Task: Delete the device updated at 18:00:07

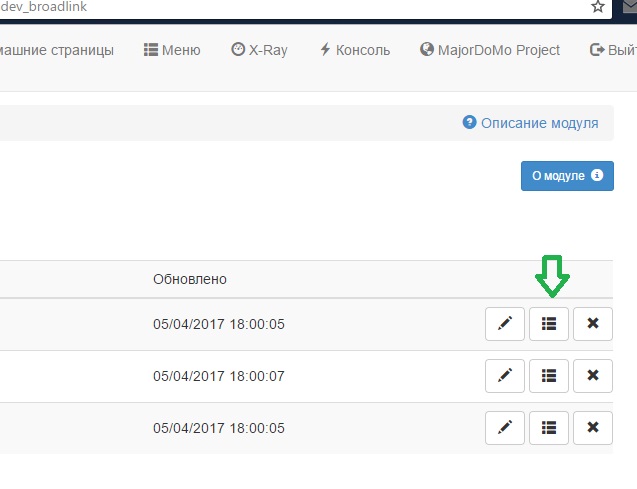Action: coord(593,376)
